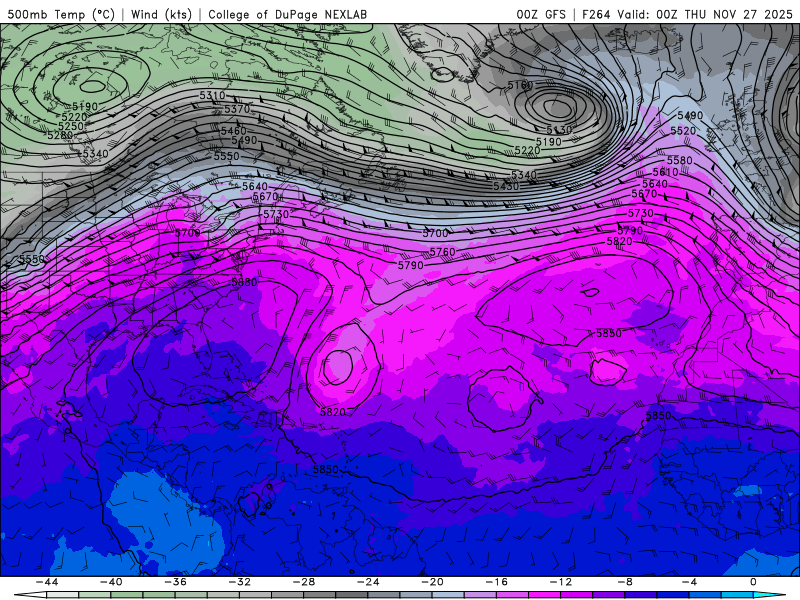
Task: Click the 5520 contour label
Action: click(x=683, y=131)
